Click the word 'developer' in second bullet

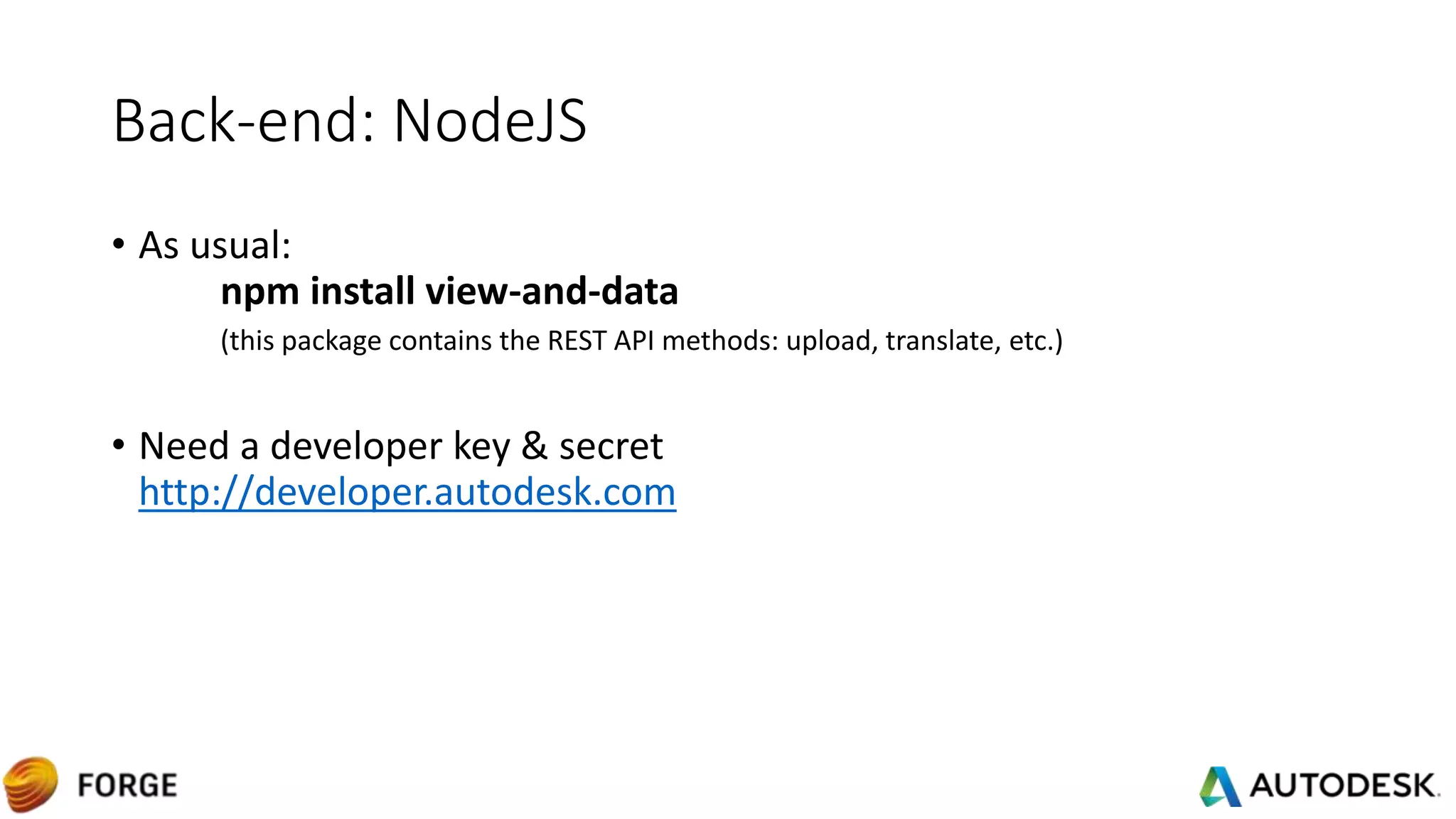click(x=356, y=446)
